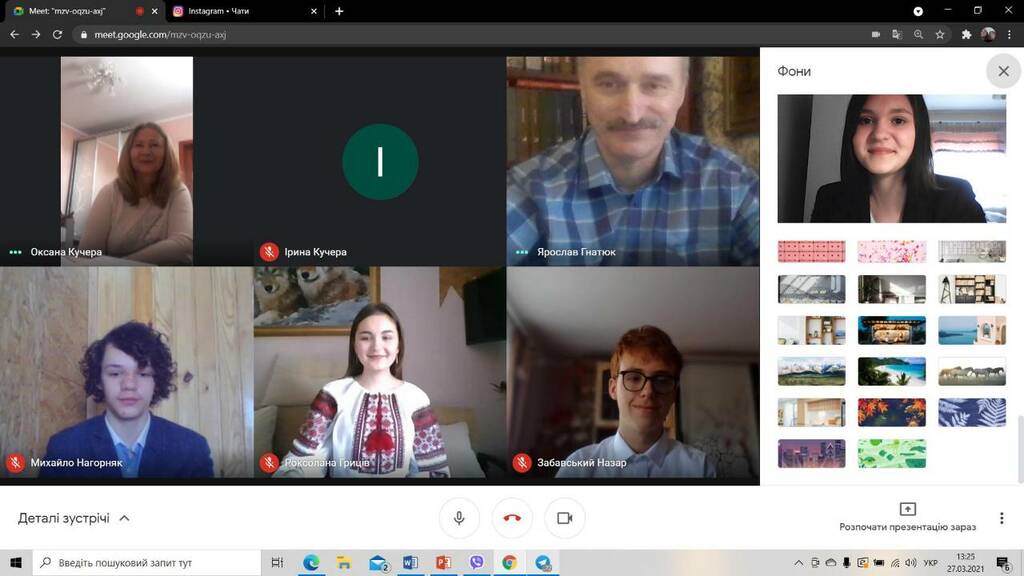This screenshot has height=576, width=1024.
Task: Select the tropical beach background thumbnail
Action: pyautogui.click(x=891, y=371)
